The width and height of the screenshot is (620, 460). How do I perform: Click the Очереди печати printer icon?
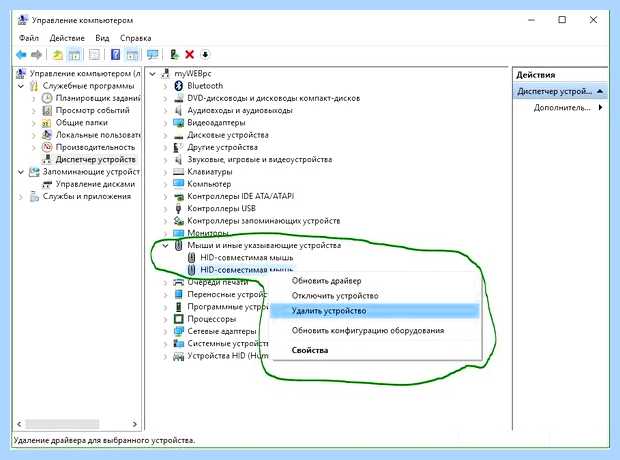(178, 282)
